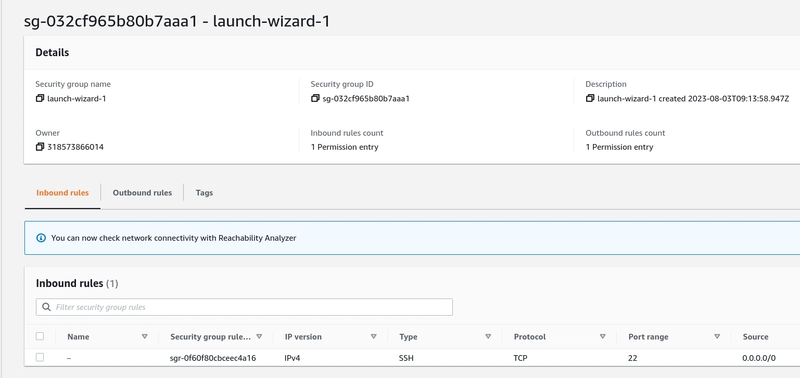Click the Protocol column header label
The width and height of the screenshot is (800, 378).
530,337
